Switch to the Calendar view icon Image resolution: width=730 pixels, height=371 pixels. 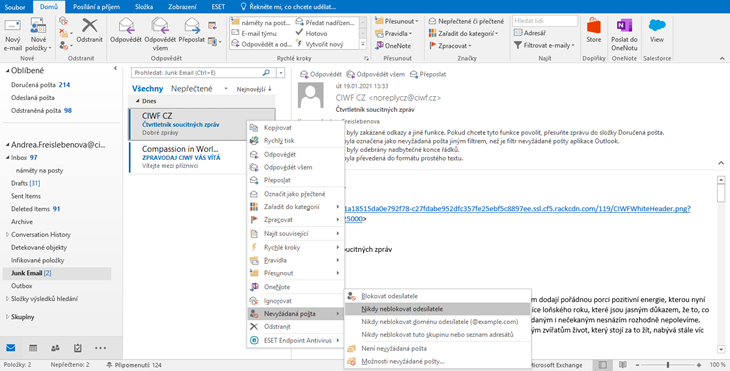(x=33, y=348)
